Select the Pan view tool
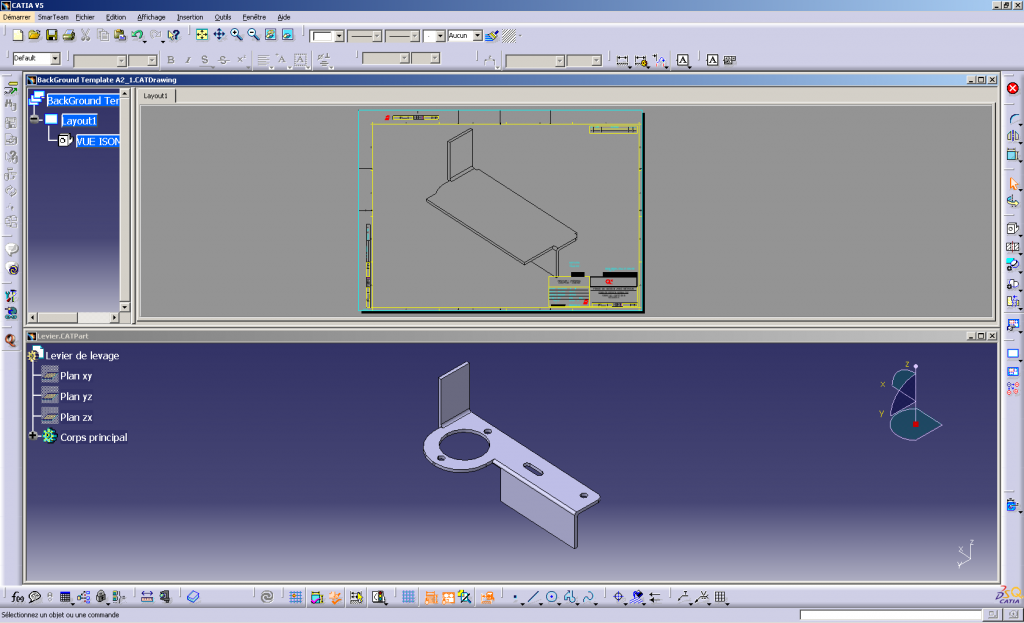 219,35
